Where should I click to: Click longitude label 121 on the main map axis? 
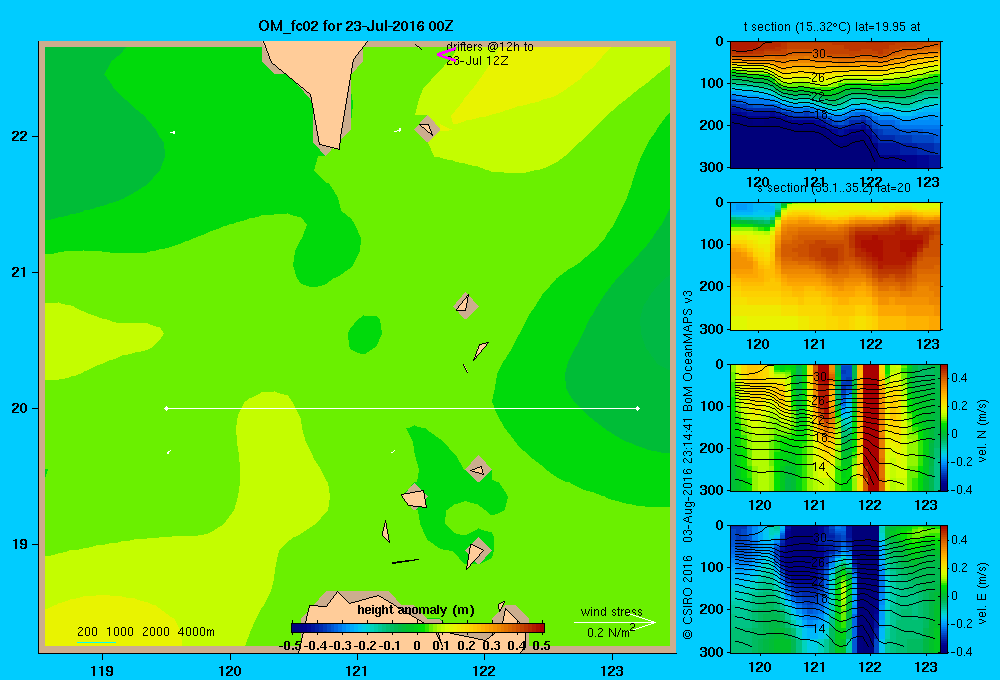357,670
